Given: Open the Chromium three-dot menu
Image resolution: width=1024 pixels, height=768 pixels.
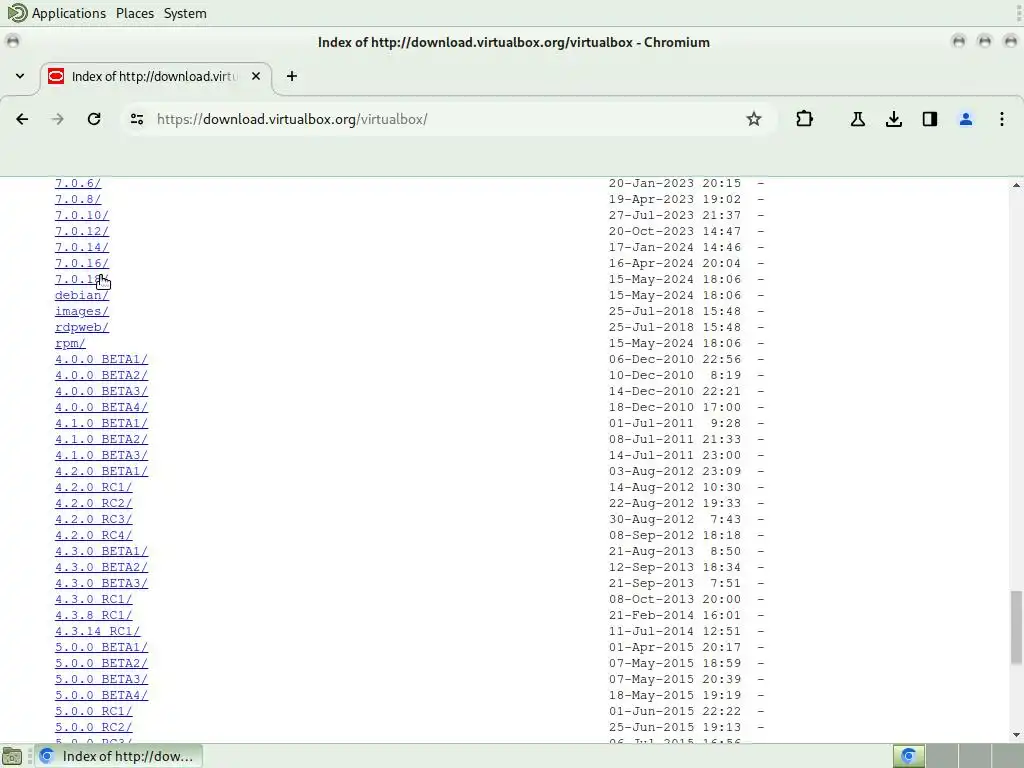Looking at the screenshot, I should coord(1002,119).
